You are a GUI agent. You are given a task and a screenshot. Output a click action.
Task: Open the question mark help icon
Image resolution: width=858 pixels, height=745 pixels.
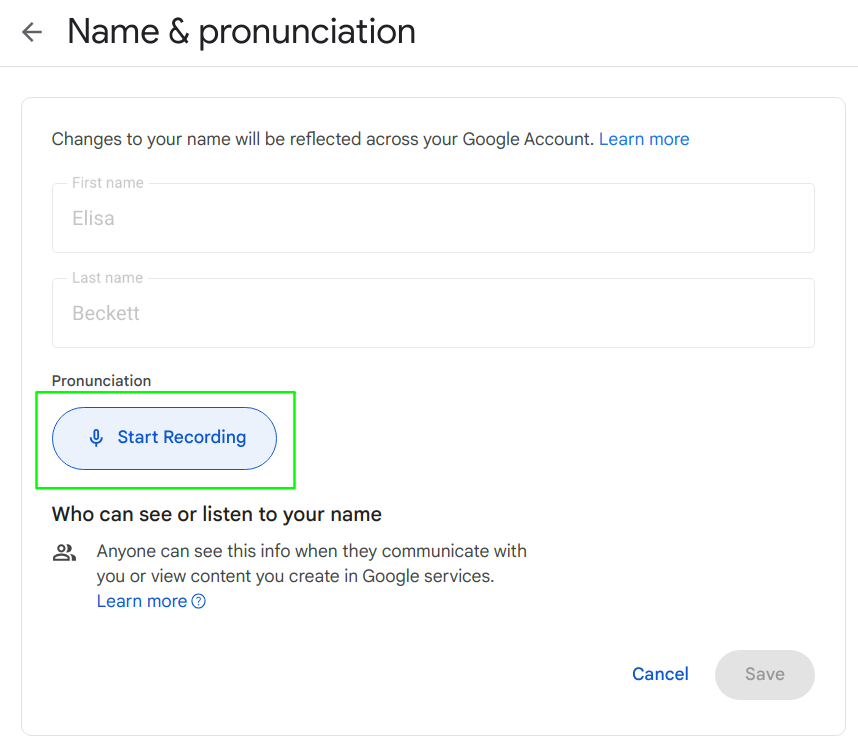[199, 602]
